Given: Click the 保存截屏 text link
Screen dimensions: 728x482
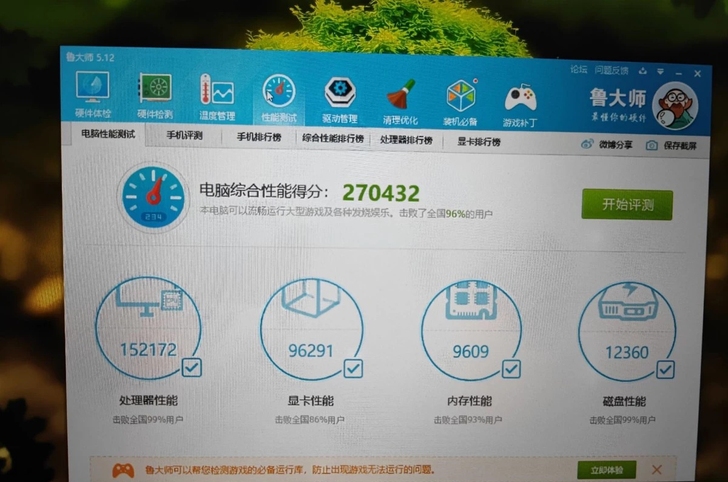Looking at the screenshot, I should (680, 146).
